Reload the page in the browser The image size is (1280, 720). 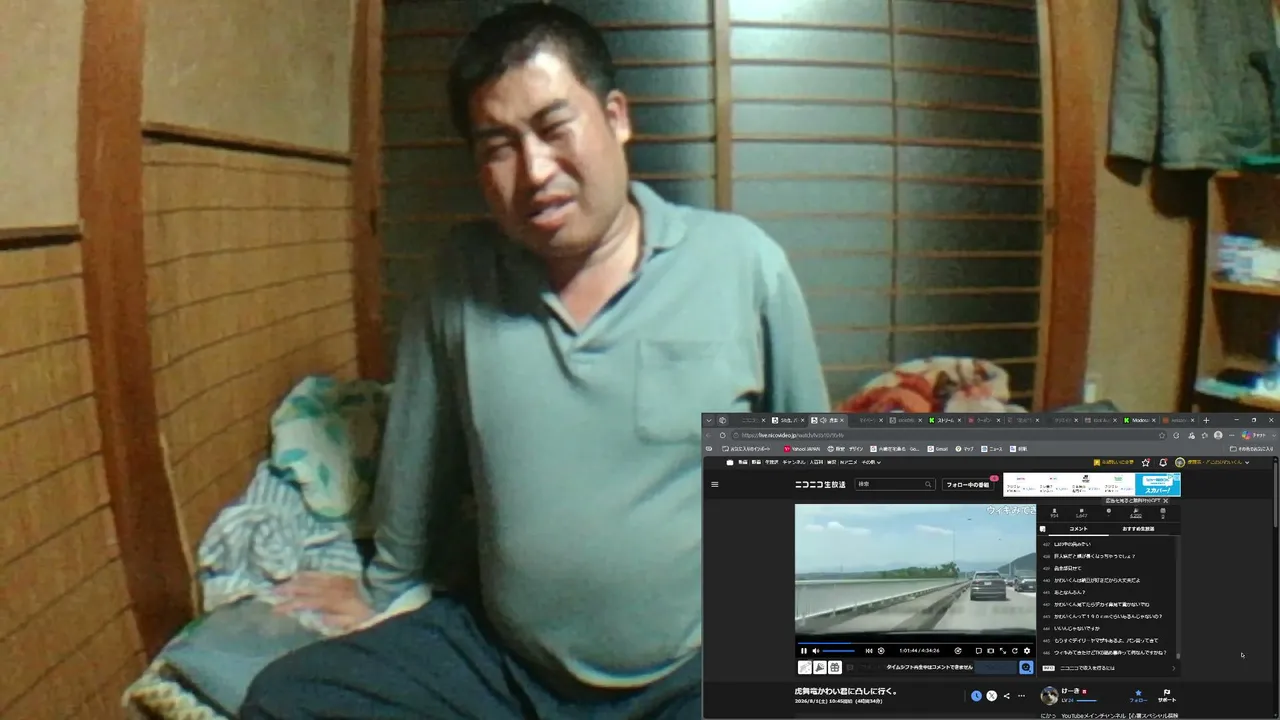[x=722, y=435]
